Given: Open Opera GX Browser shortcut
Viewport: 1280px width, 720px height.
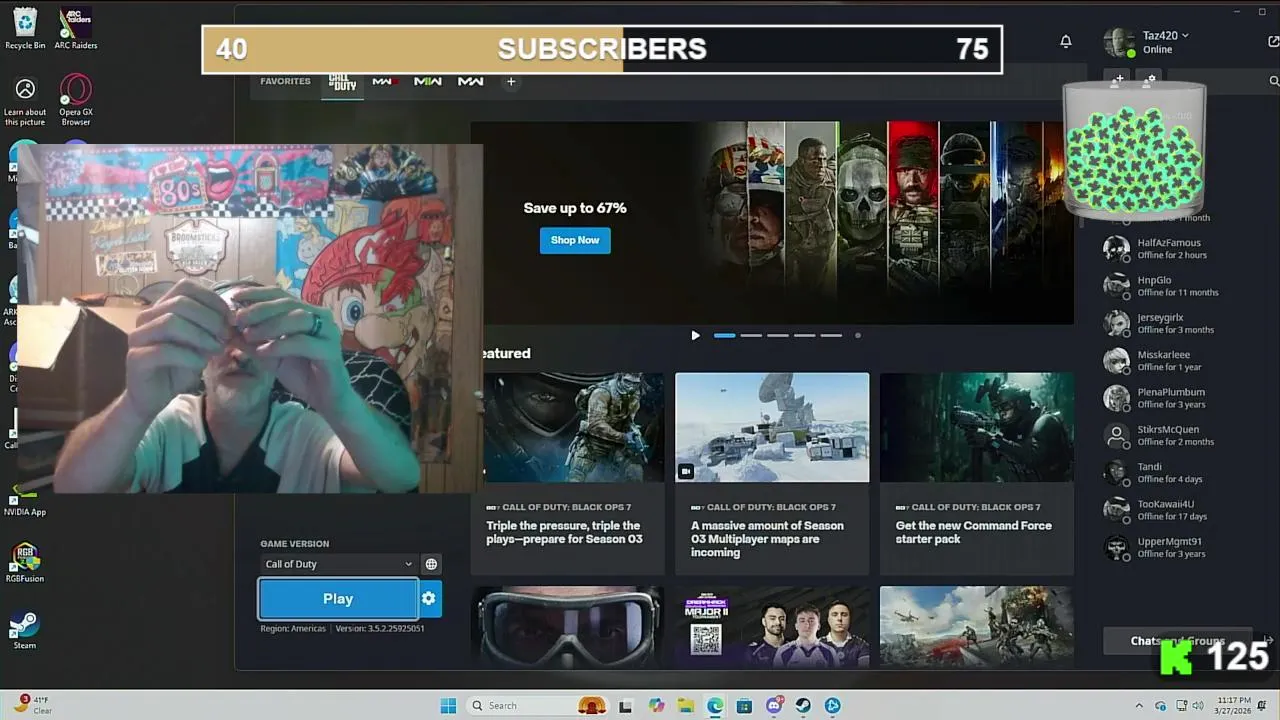Looking at the screenshot, I should tap(76, 100).
